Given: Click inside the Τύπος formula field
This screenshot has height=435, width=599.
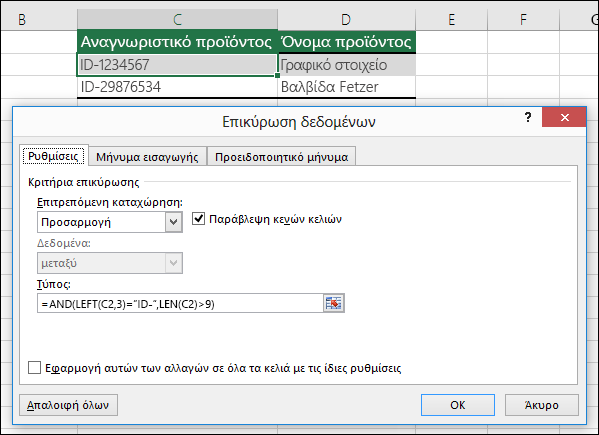Looking at the screenshot, I should [180, 304].
